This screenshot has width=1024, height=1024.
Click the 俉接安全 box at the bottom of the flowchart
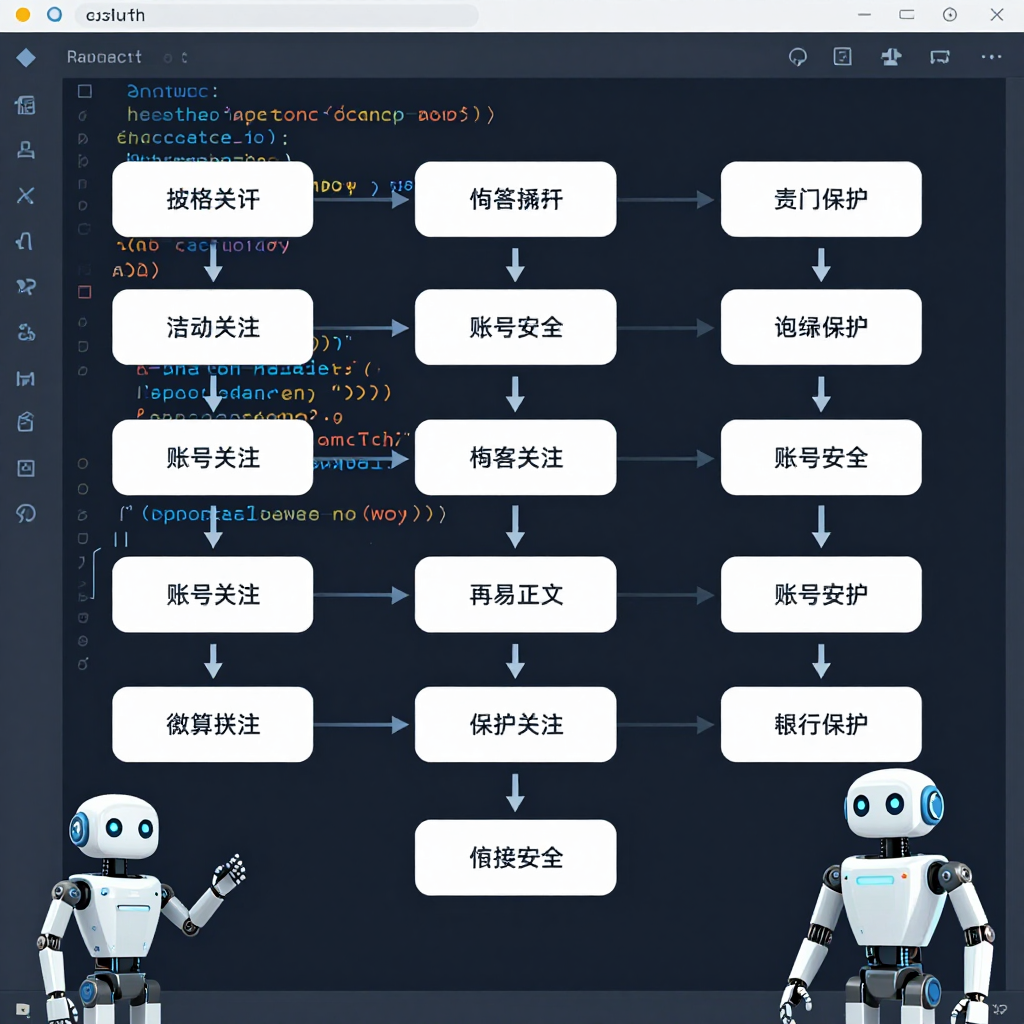pyautogui.click(x=515, y=857)
